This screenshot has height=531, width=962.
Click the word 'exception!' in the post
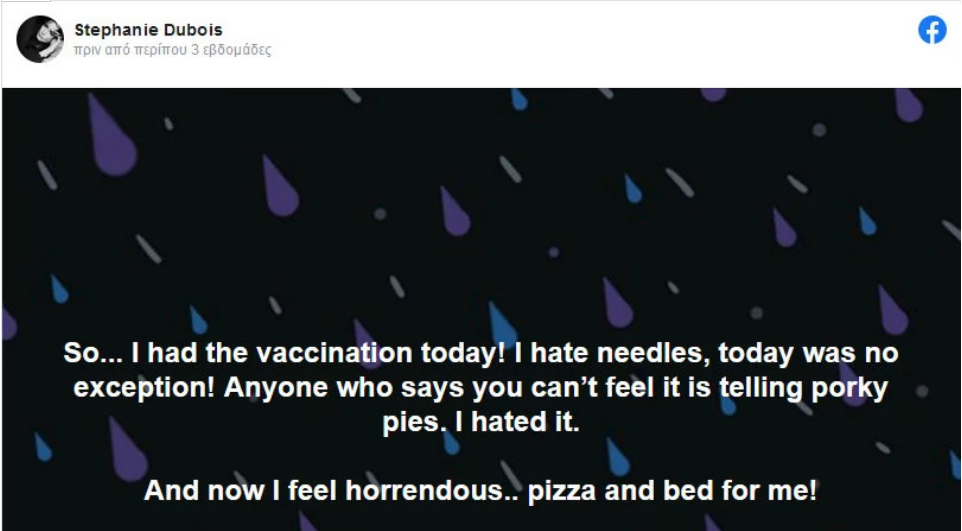145,389
